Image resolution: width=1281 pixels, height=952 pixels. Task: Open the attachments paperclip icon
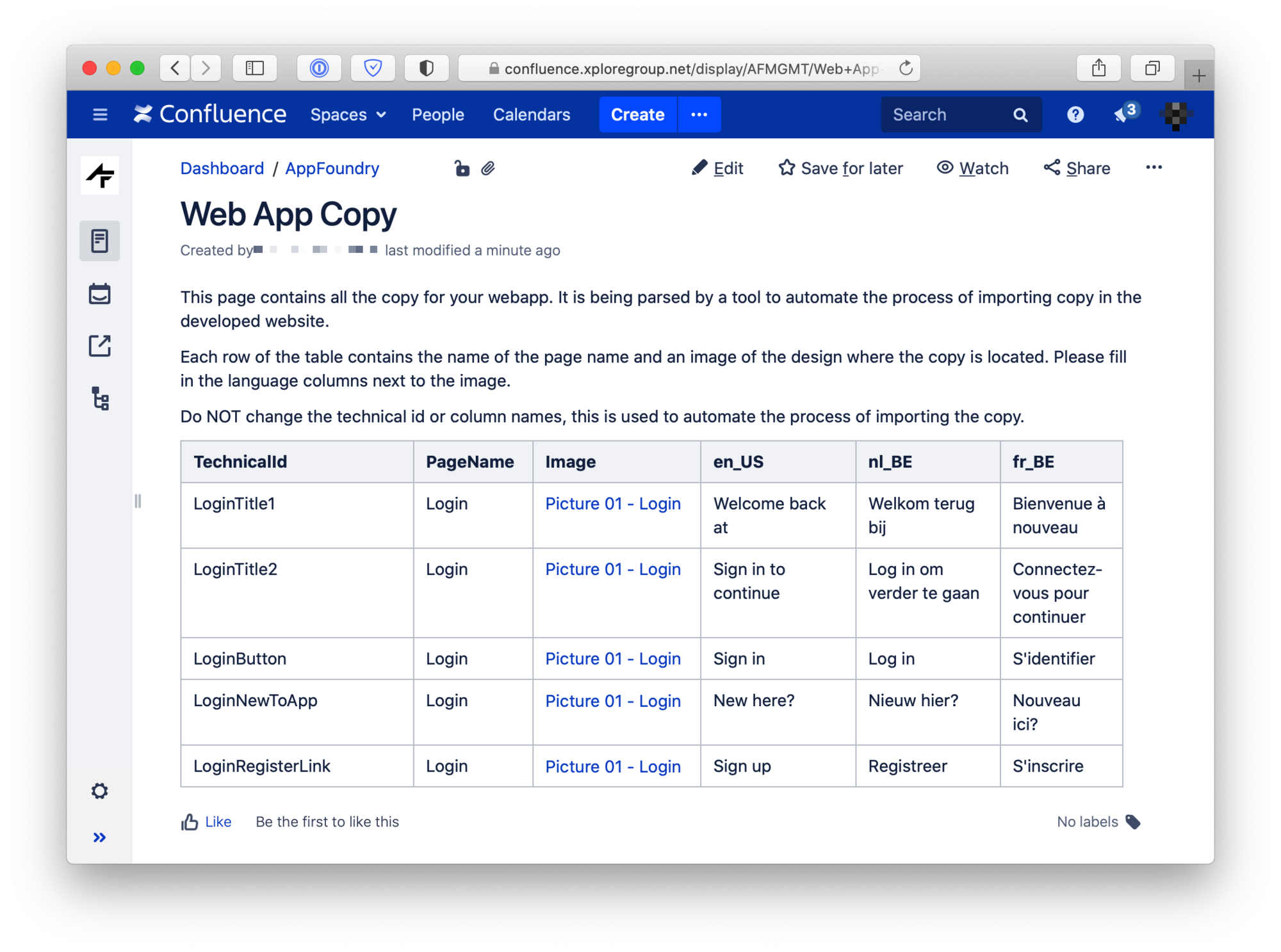[488, 168]
